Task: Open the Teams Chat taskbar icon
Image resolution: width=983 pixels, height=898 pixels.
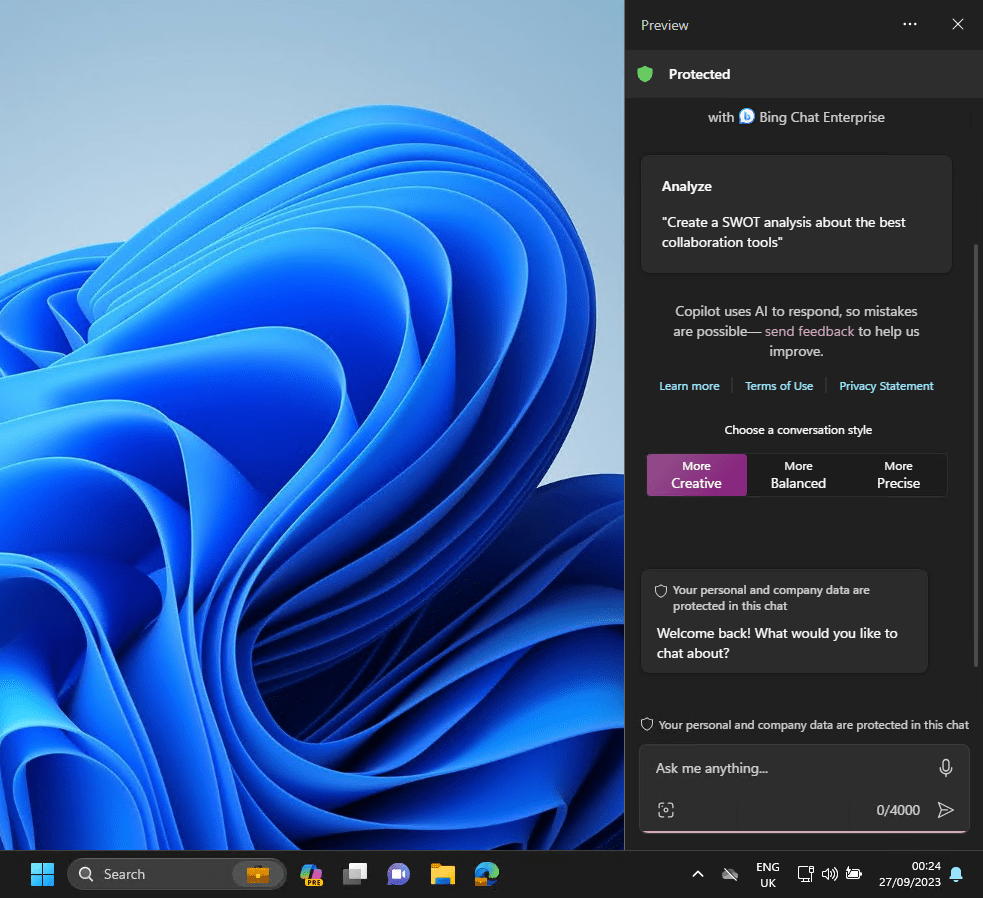Action: click(x=399, y=874)
